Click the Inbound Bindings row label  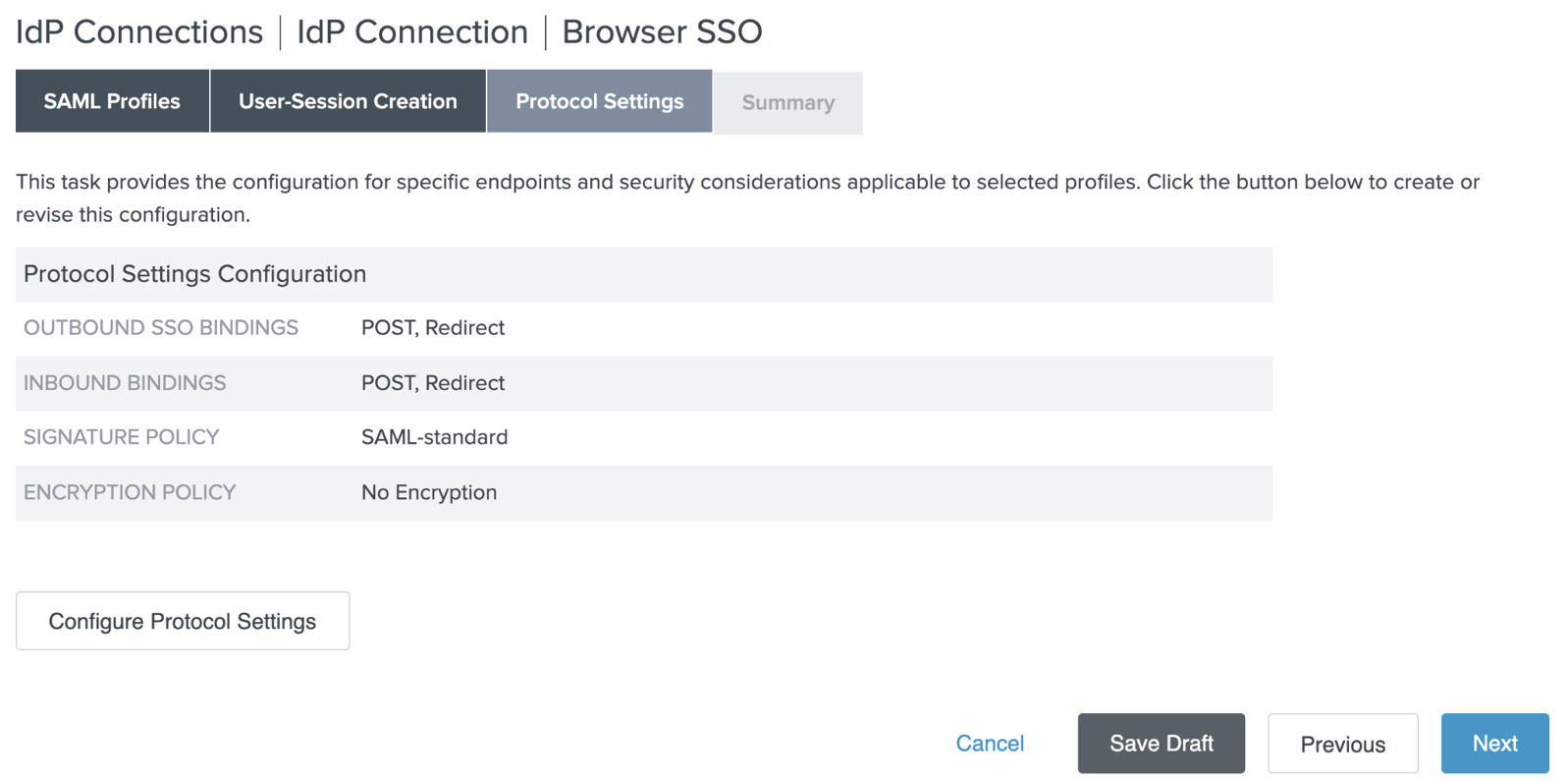pos(125,383)
